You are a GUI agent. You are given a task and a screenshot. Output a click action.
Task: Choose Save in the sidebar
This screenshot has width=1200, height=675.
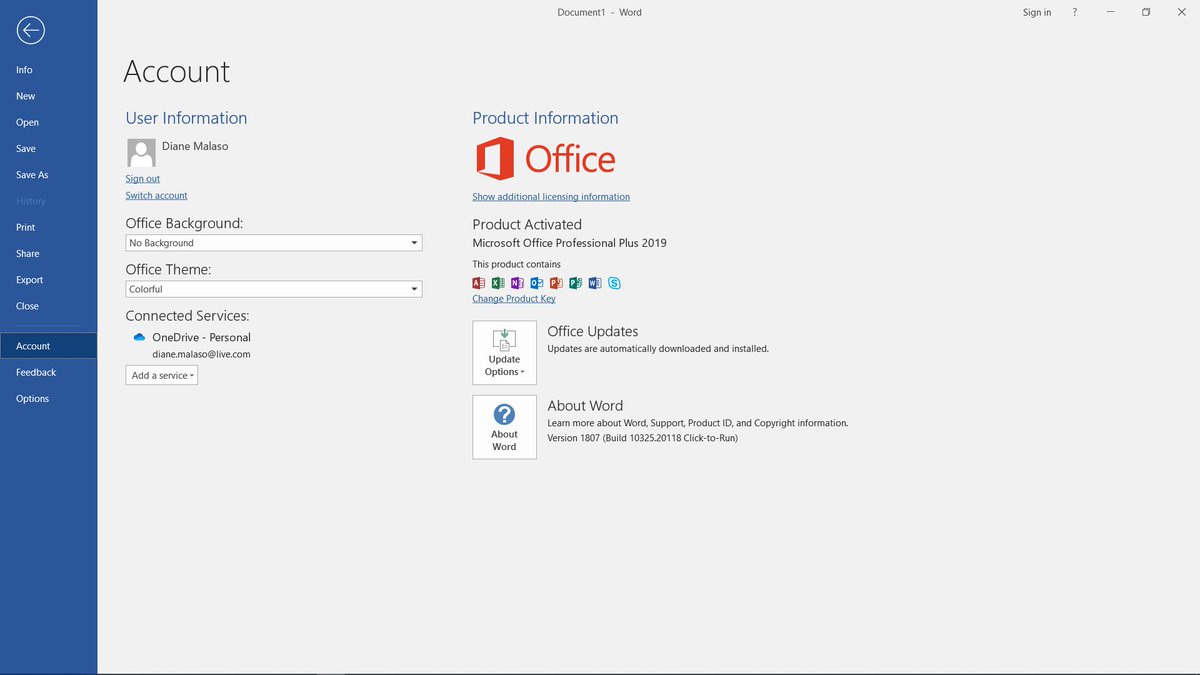48,148
